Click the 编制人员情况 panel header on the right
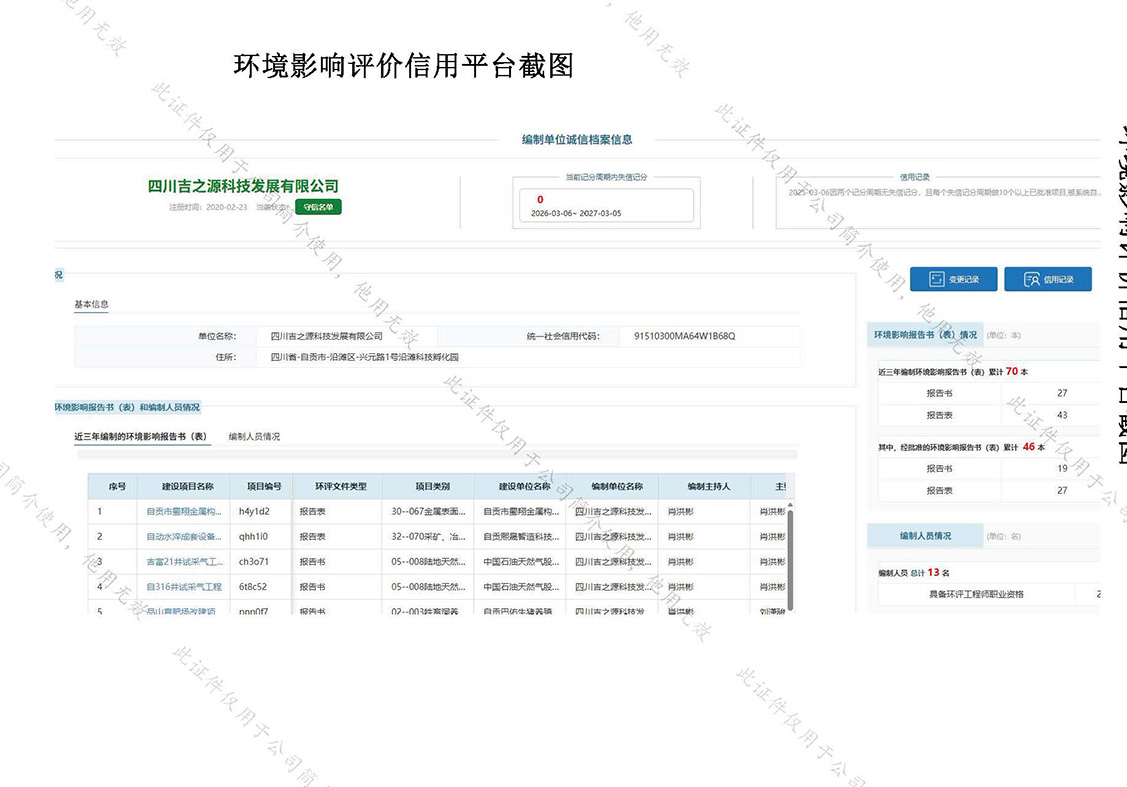The width and height of the screenshot is (1127, 787). point(925,535)
